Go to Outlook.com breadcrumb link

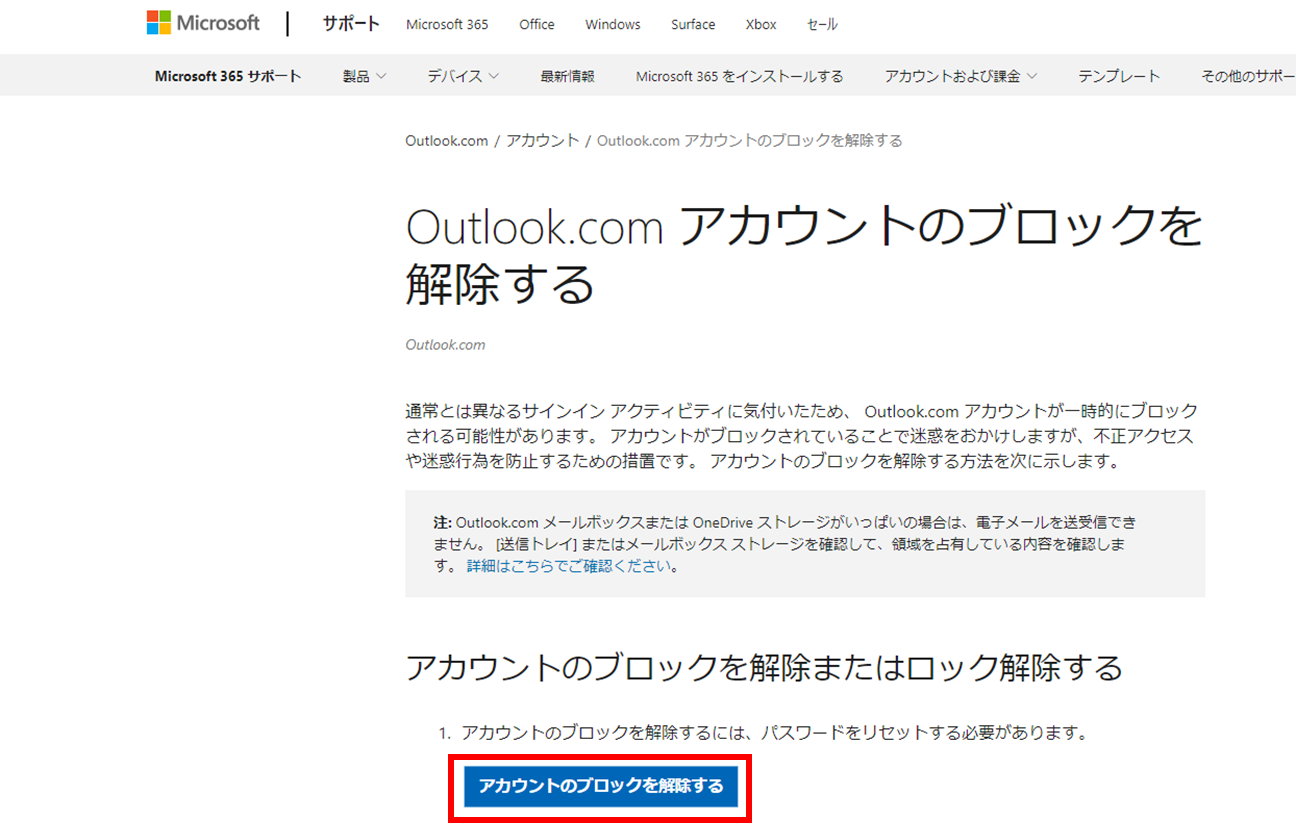coord(446,141)
